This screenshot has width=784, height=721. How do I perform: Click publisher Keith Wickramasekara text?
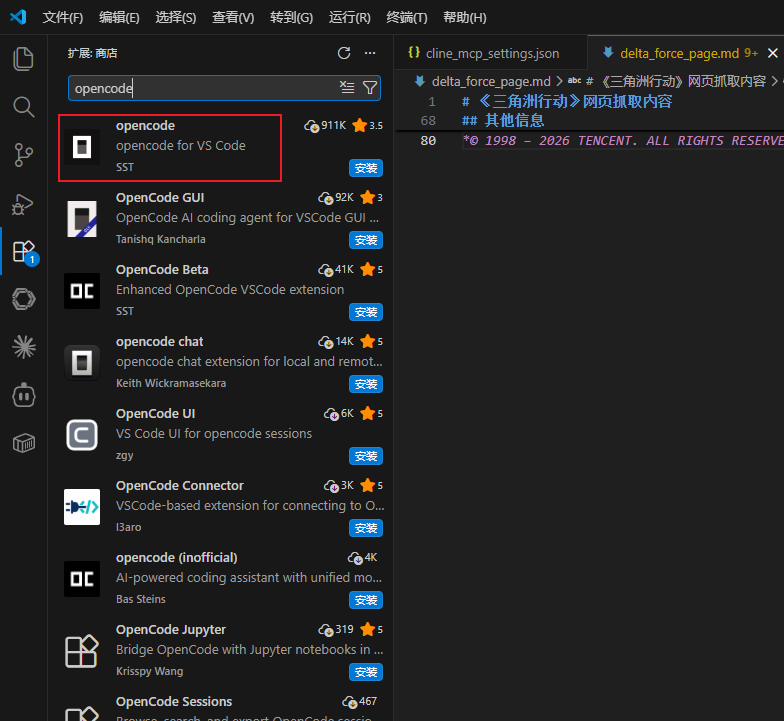(171, 383)
